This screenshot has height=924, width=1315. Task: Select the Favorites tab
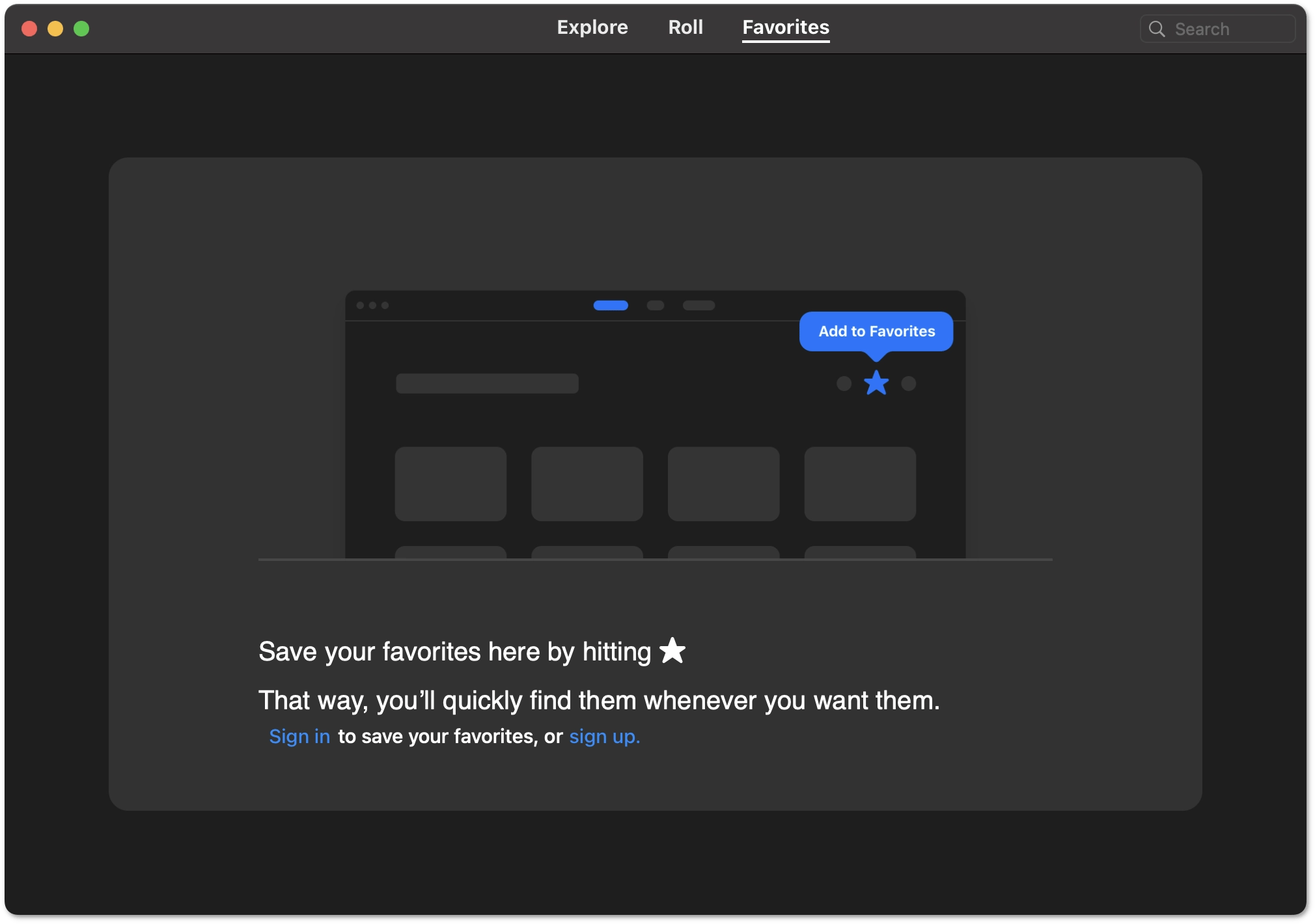click(x=785, y=27)
